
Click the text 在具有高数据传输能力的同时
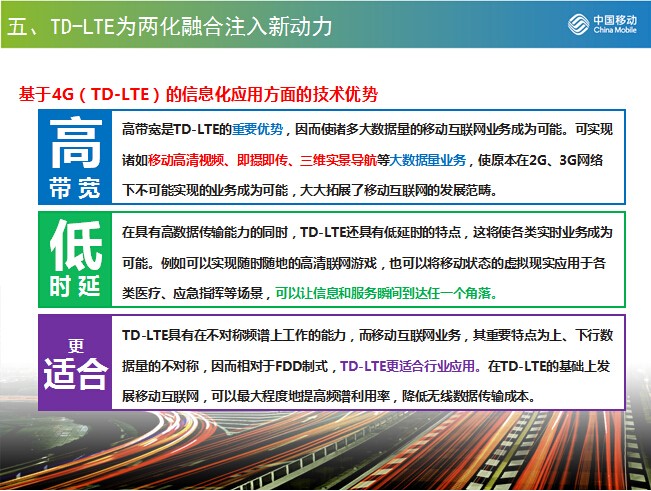pos(205,232)
